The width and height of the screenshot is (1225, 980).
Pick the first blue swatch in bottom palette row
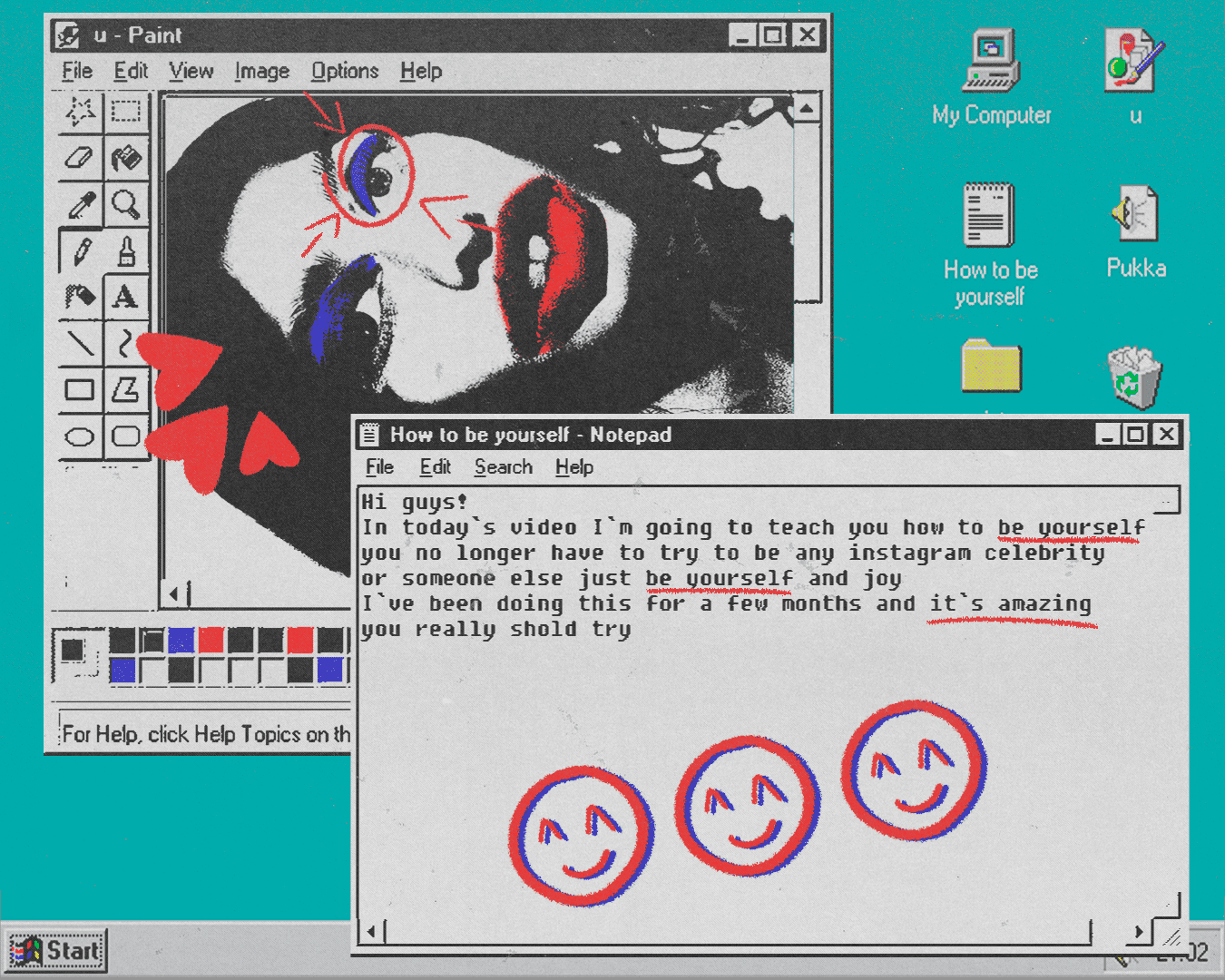click(122, 671)
